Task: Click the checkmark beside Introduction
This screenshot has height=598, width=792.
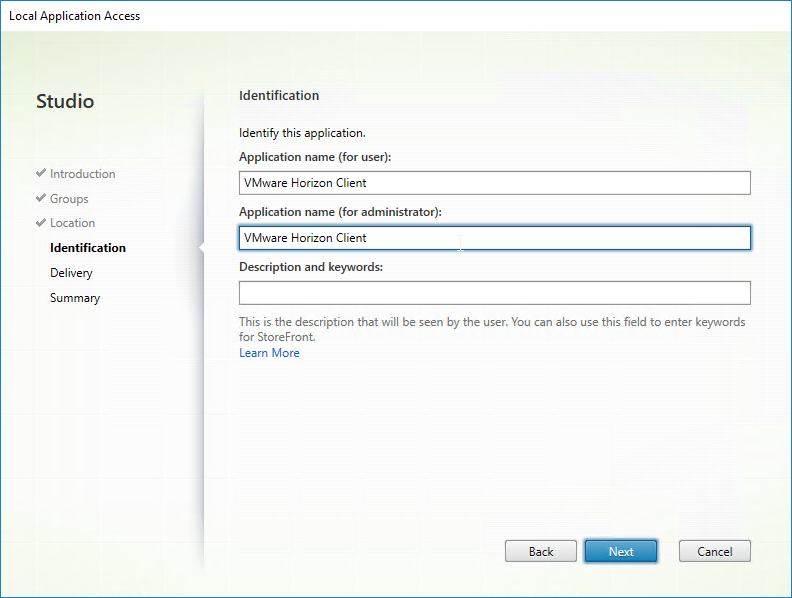Action: point(41,173)
